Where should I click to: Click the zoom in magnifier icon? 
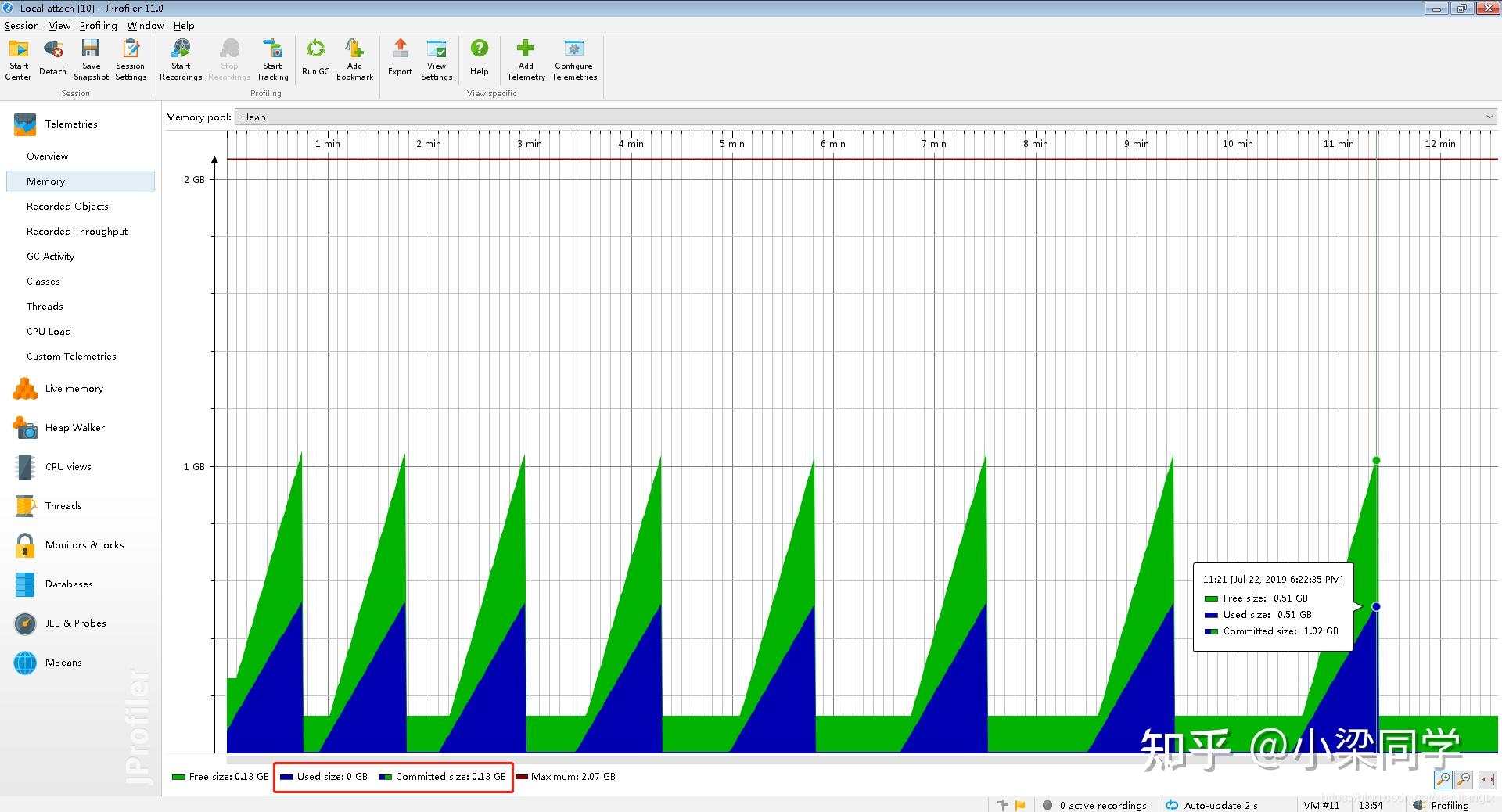pos(1443,779)
